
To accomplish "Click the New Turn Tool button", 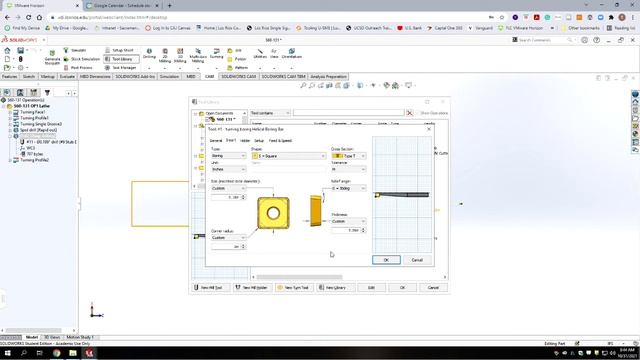I will tap(294, 288).
